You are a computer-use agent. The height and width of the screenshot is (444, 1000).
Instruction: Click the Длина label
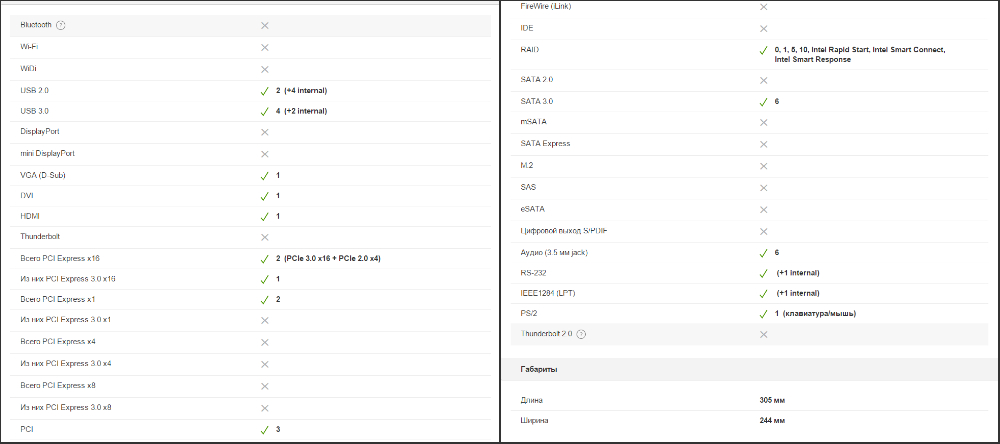[532, 400]
